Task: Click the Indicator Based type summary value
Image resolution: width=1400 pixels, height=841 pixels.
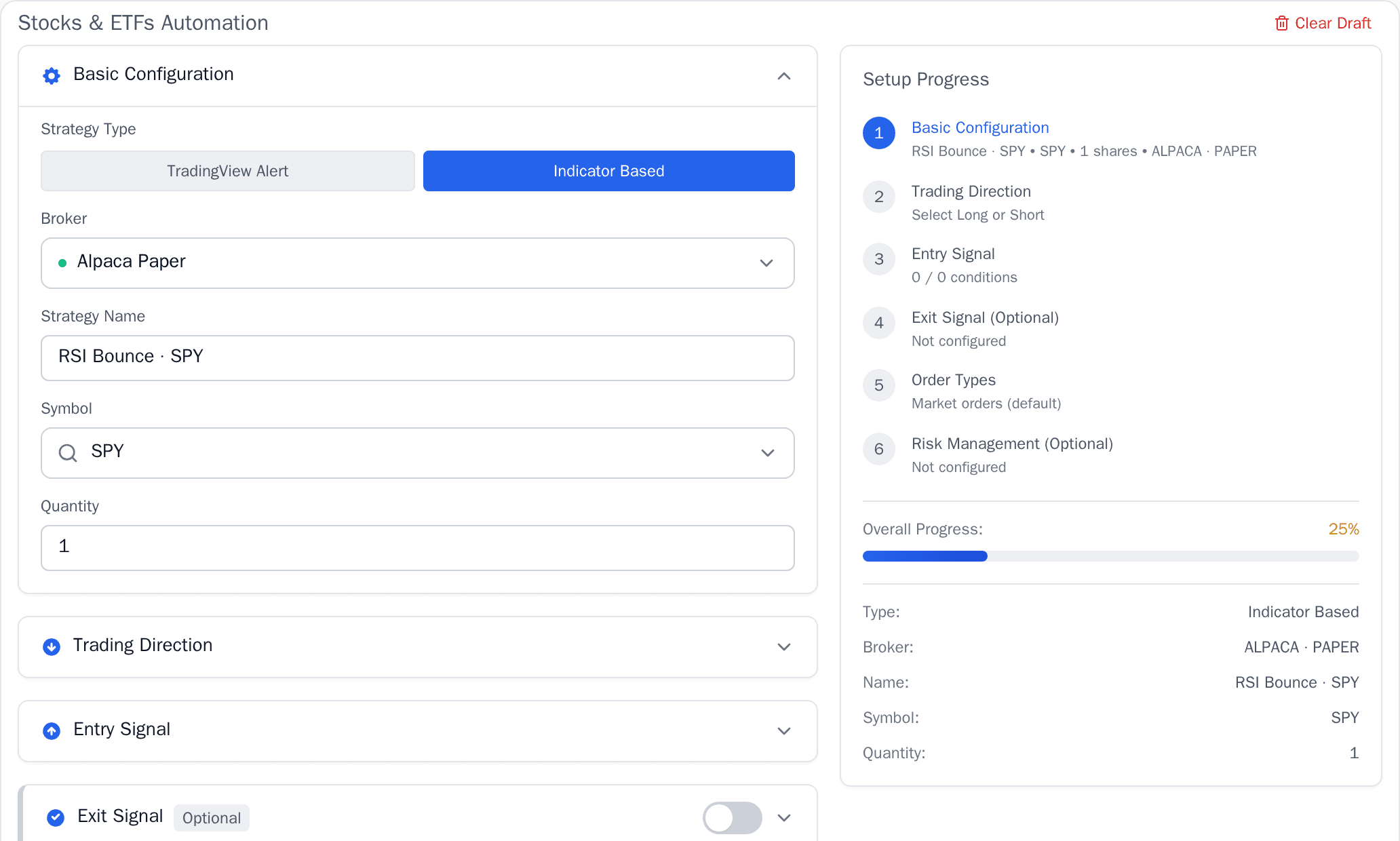Action: point(1304,612)
